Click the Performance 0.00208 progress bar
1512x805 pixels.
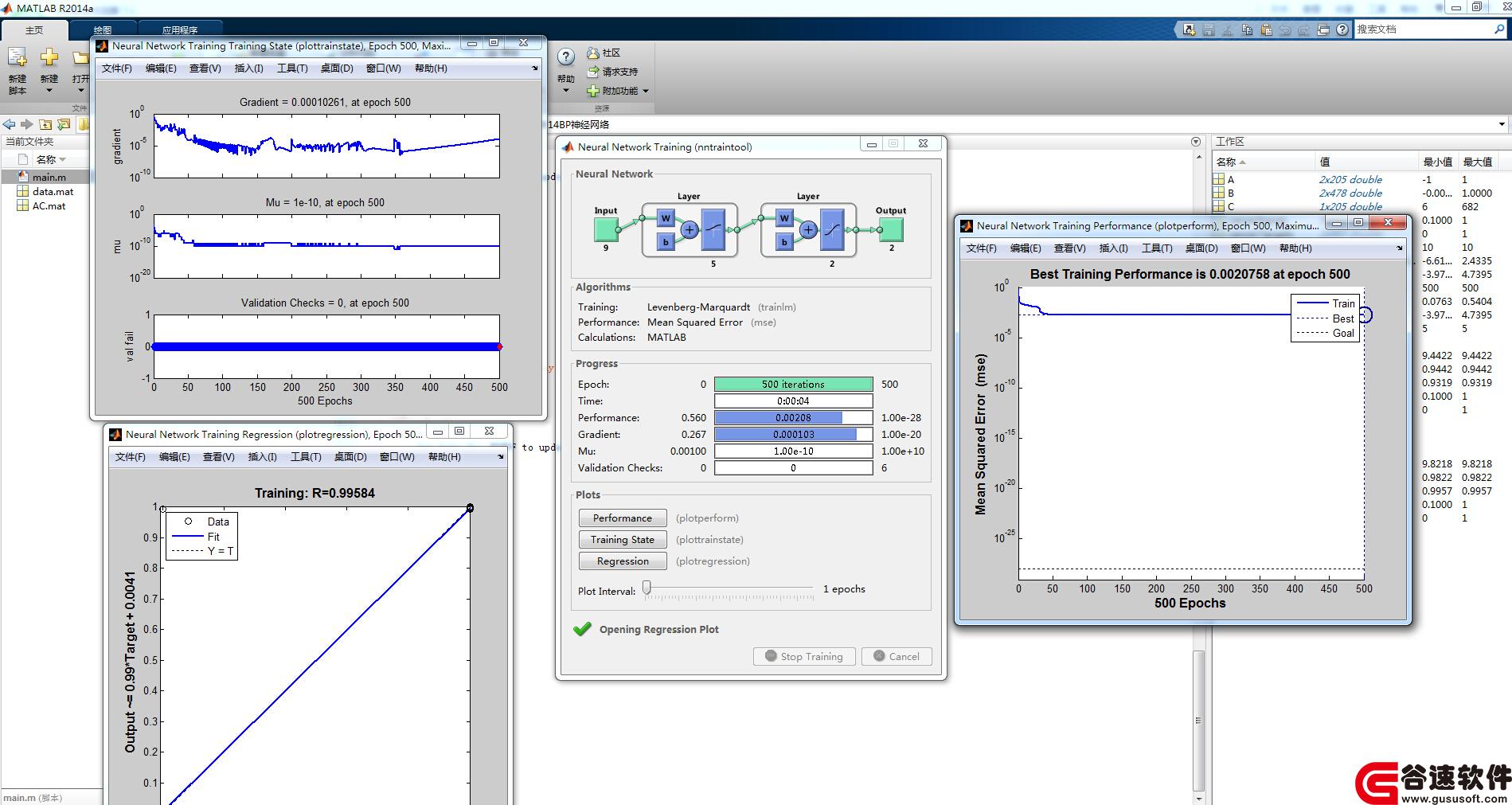(x=793, y=417)
